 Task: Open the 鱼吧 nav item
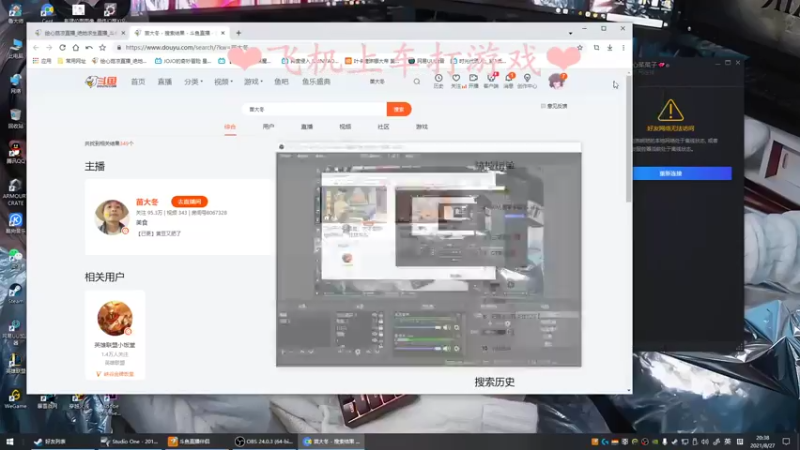tap(281, 82)
